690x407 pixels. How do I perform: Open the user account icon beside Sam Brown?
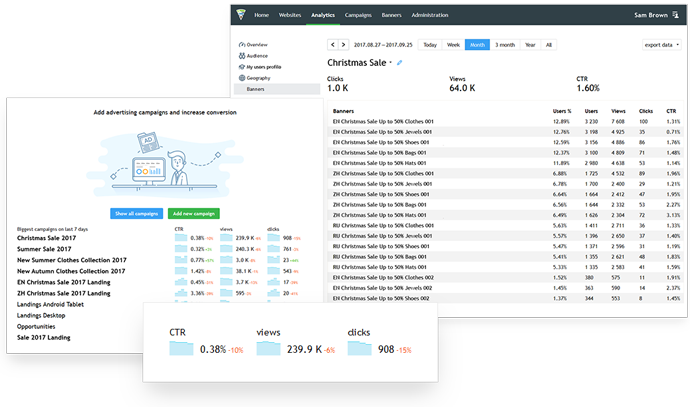coord(675,15)
